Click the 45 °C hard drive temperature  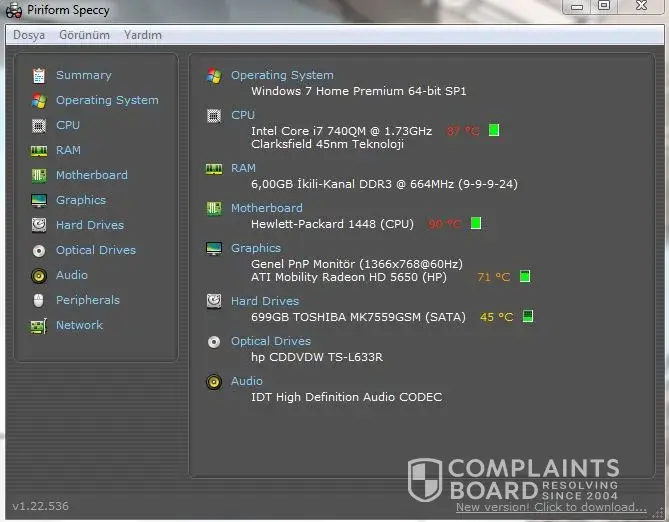[x=496, y=317]
